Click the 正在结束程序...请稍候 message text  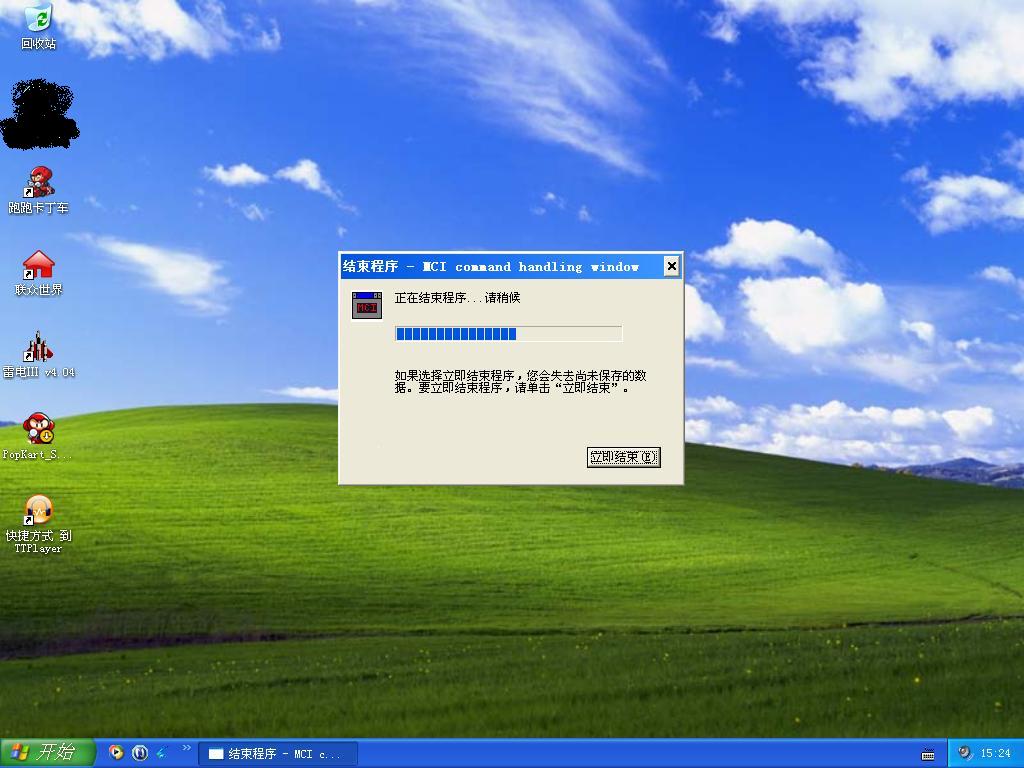coord(457,298)
